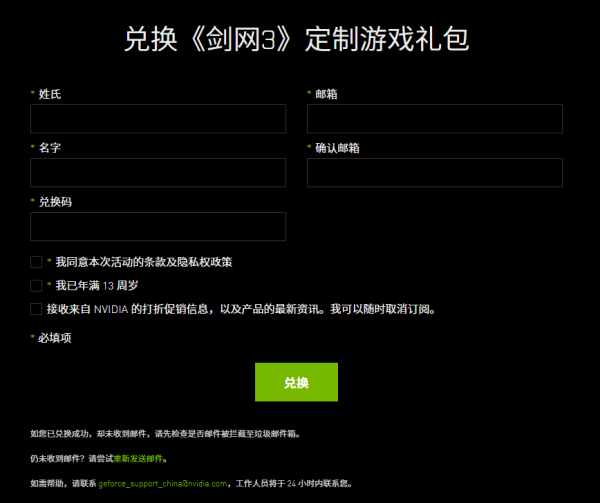Click the 名字 label text above the field
Image resolution: width=600 pixels, height=503 pixels.
click(x=50, y=148)
